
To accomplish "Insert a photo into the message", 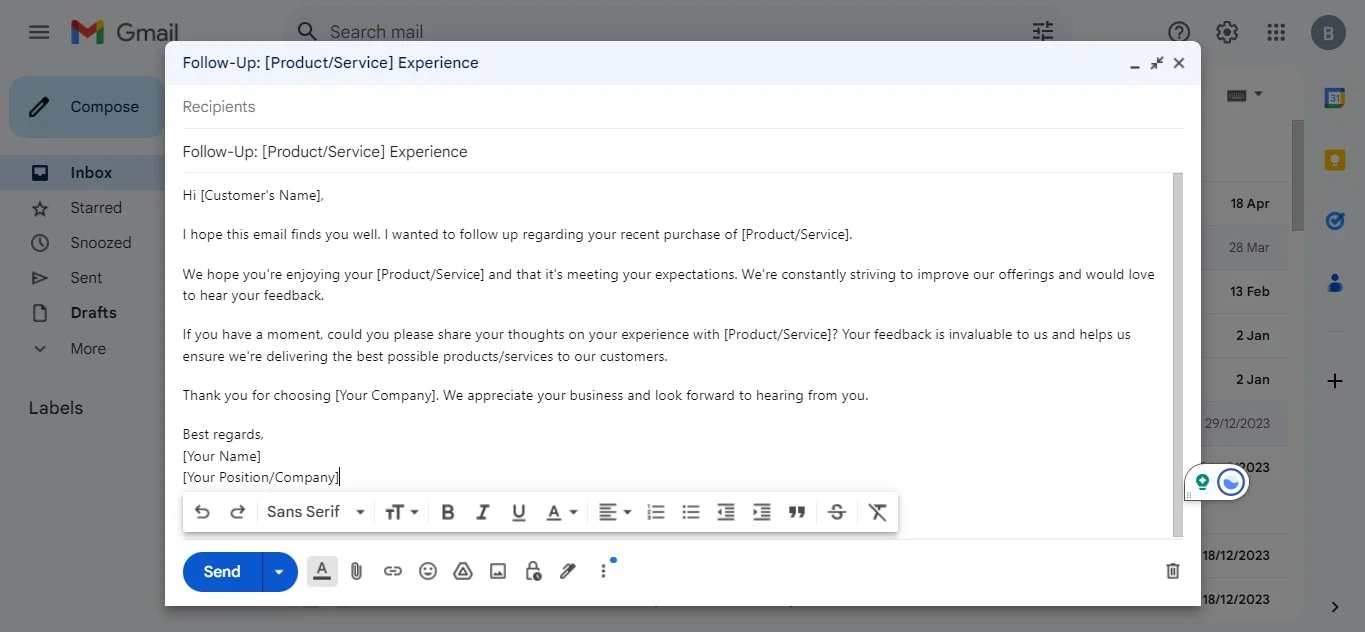I will (x=497, y=571).
